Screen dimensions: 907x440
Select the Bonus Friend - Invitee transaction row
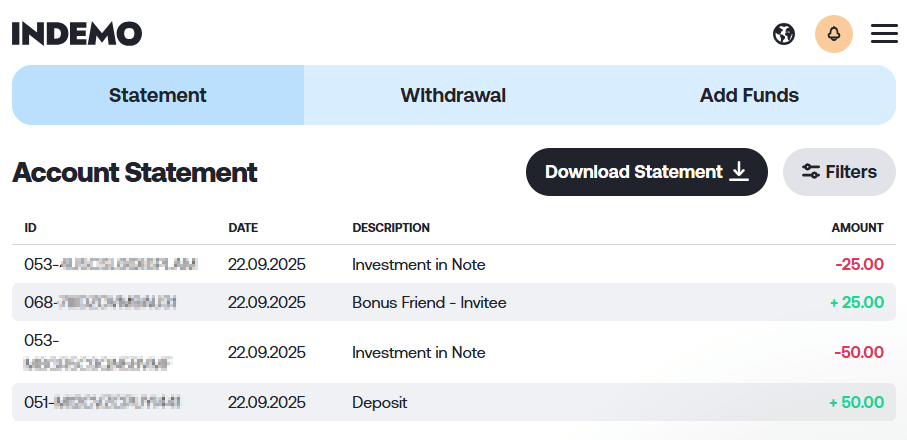(454, 302)
